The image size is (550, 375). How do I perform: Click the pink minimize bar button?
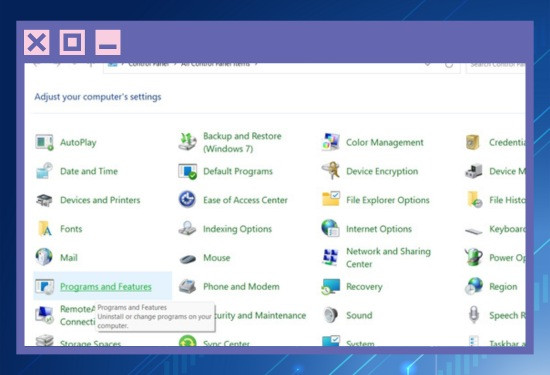tap(108, 42)
